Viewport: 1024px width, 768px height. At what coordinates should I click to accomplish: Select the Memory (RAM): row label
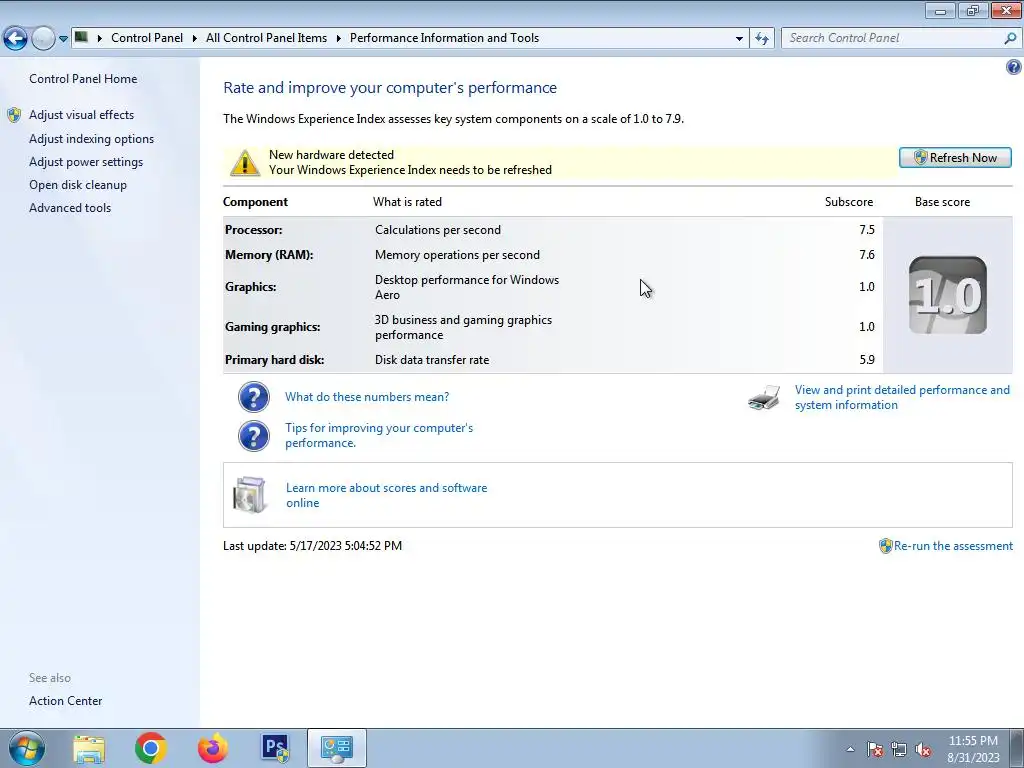coord(269,255)
